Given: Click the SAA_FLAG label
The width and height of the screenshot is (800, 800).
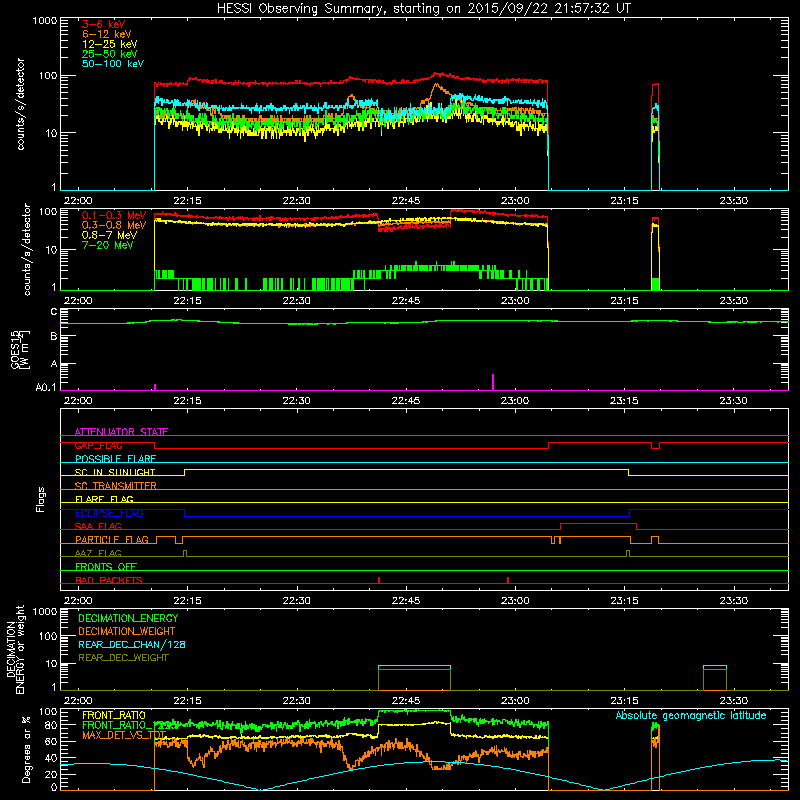Looking at the screenshot, I should pyautogui.click(x=98, y=526).
